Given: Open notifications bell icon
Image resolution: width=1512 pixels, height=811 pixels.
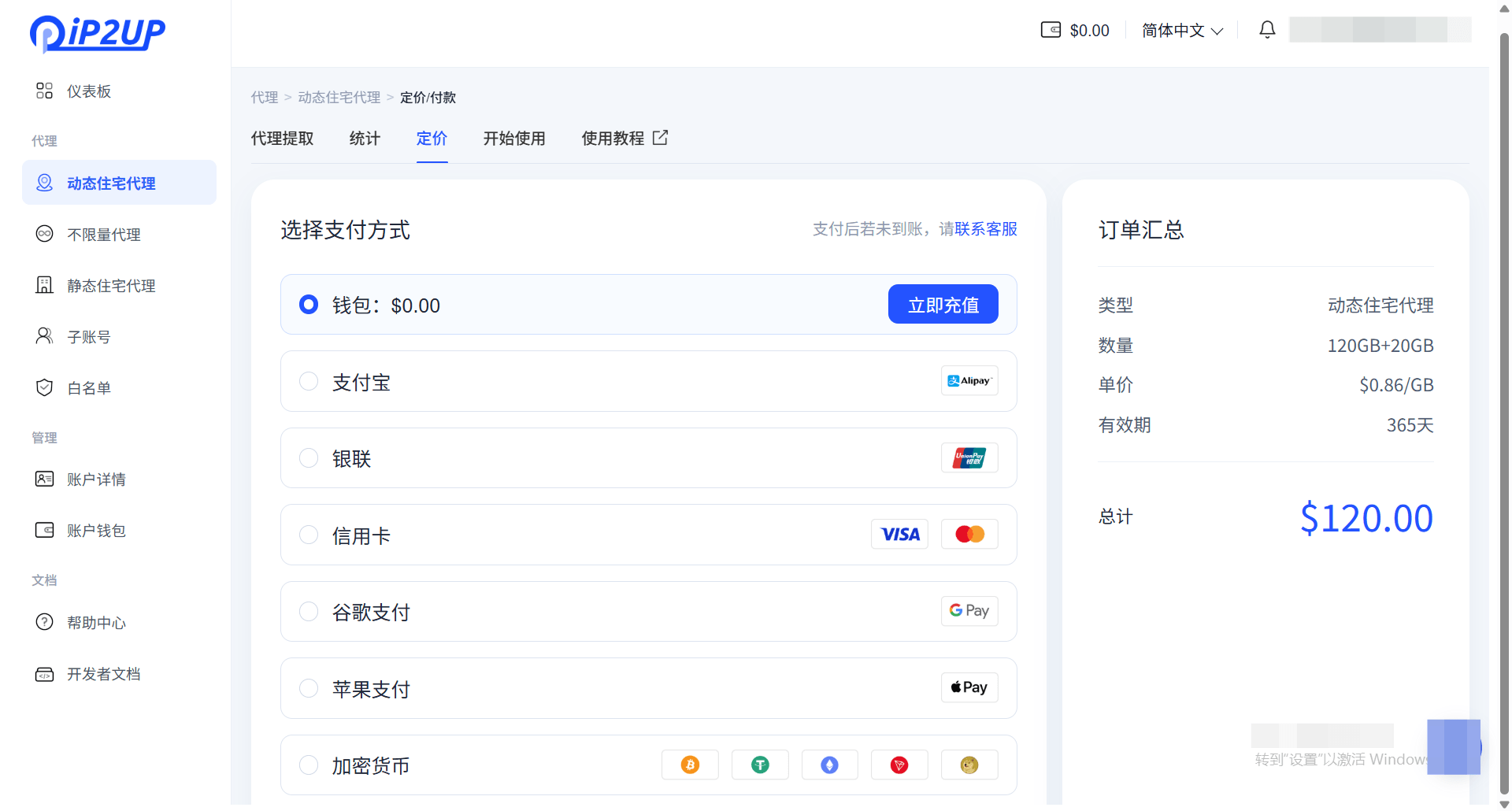Looking at the screenshot, I should [x=1267, y=30].
